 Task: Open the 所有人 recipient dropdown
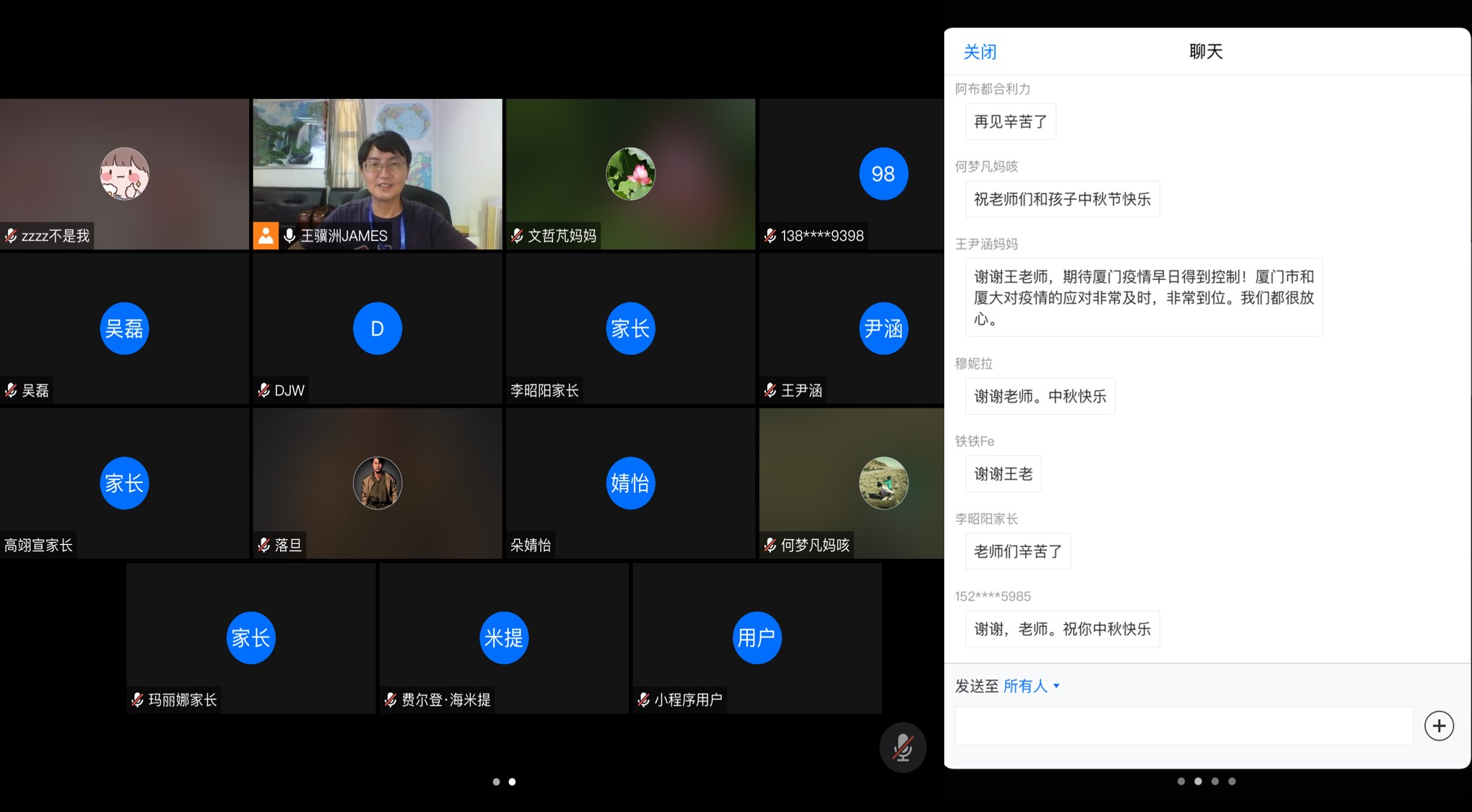(1026, 686)
